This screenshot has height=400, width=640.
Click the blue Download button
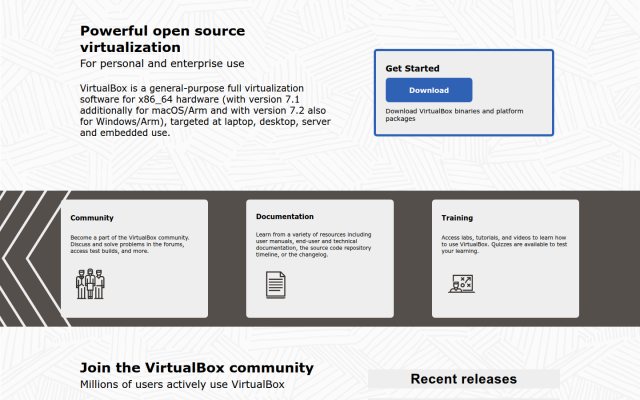(429, 90)
